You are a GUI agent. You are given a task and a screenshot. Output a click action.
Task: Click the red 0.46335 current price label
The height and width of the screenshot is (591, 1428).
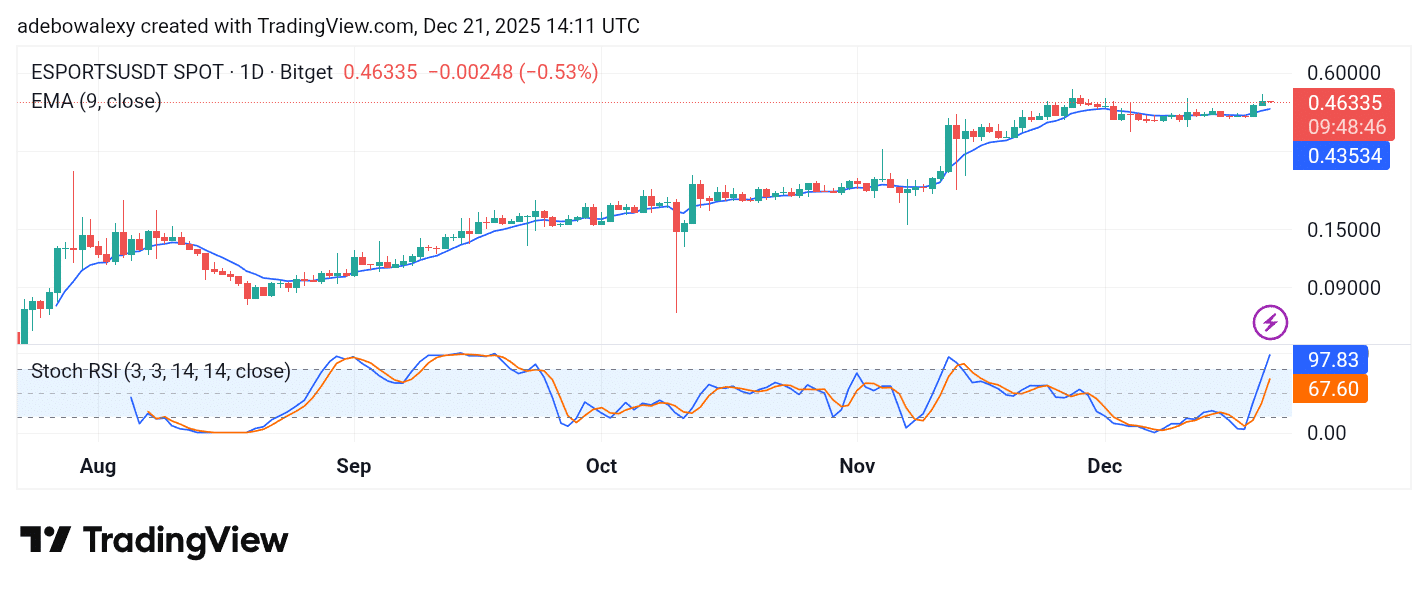click(x=1340, y=102)
